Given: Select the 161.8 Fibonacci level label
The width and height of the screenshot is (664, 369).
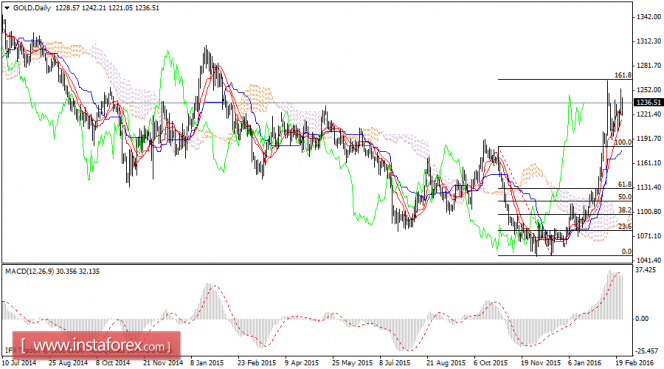Looking at the screenshot, I should (x=623, y=75).
